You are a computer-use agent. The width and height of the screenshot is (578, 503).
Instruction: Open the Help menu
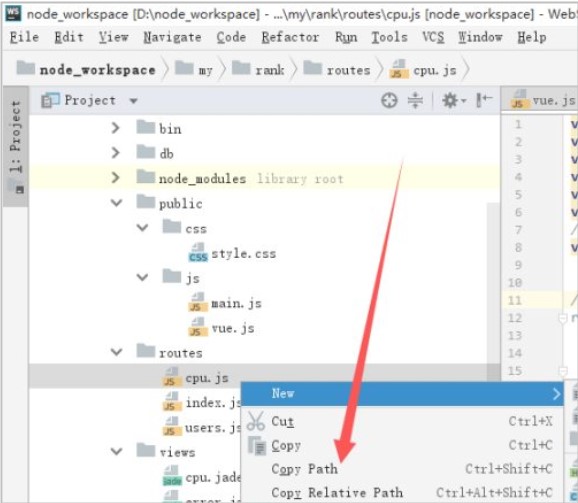[x=532, y=37]
